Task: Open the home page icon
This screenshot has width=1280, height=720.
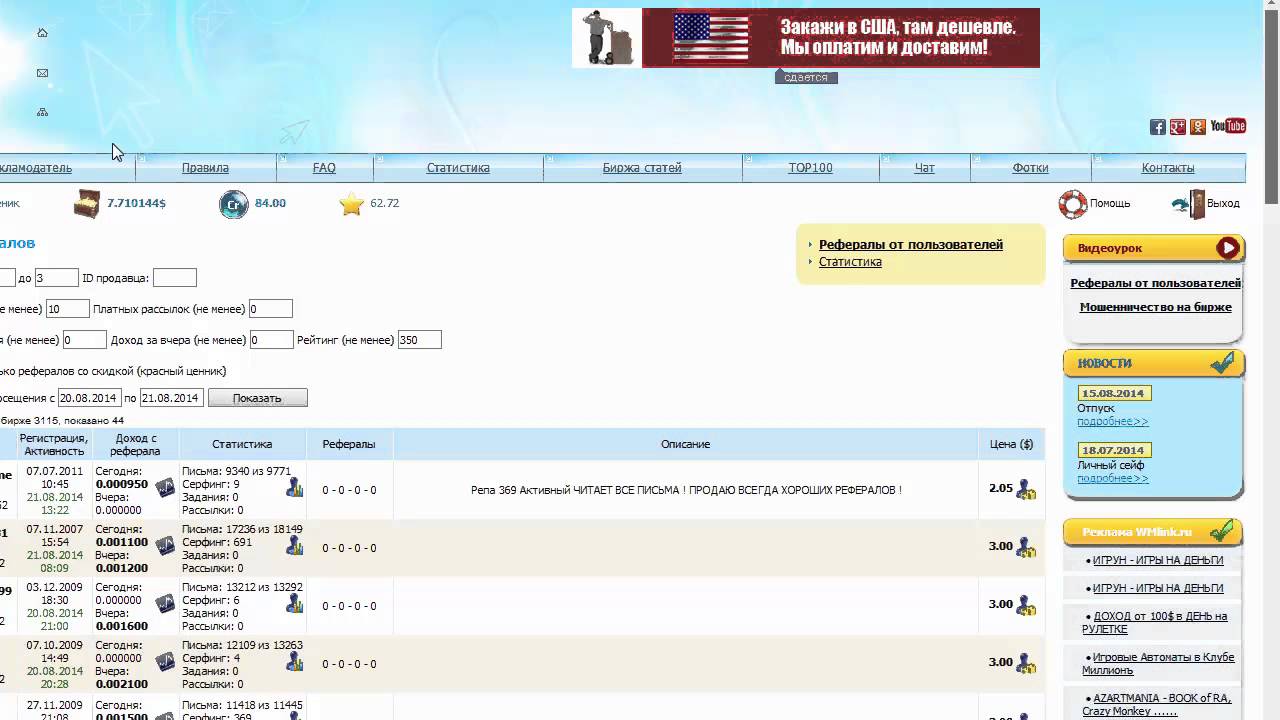Action: (42, 33)
